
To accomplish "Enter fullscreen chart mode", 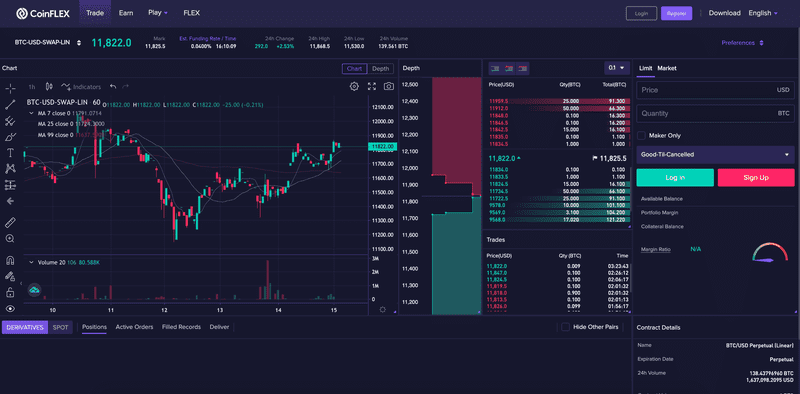I will pyautogui.click(x=372, y=86).
